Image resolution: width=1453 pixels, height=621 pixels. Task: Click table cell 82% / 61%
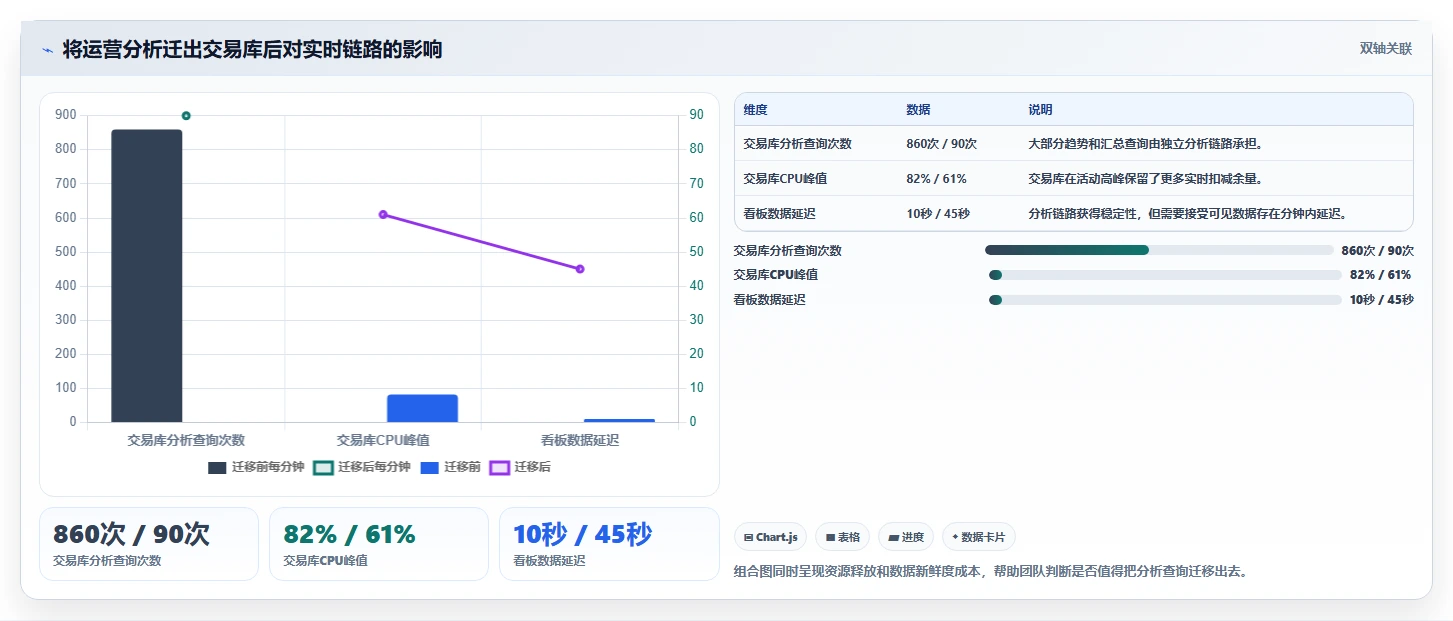[936, 179]
